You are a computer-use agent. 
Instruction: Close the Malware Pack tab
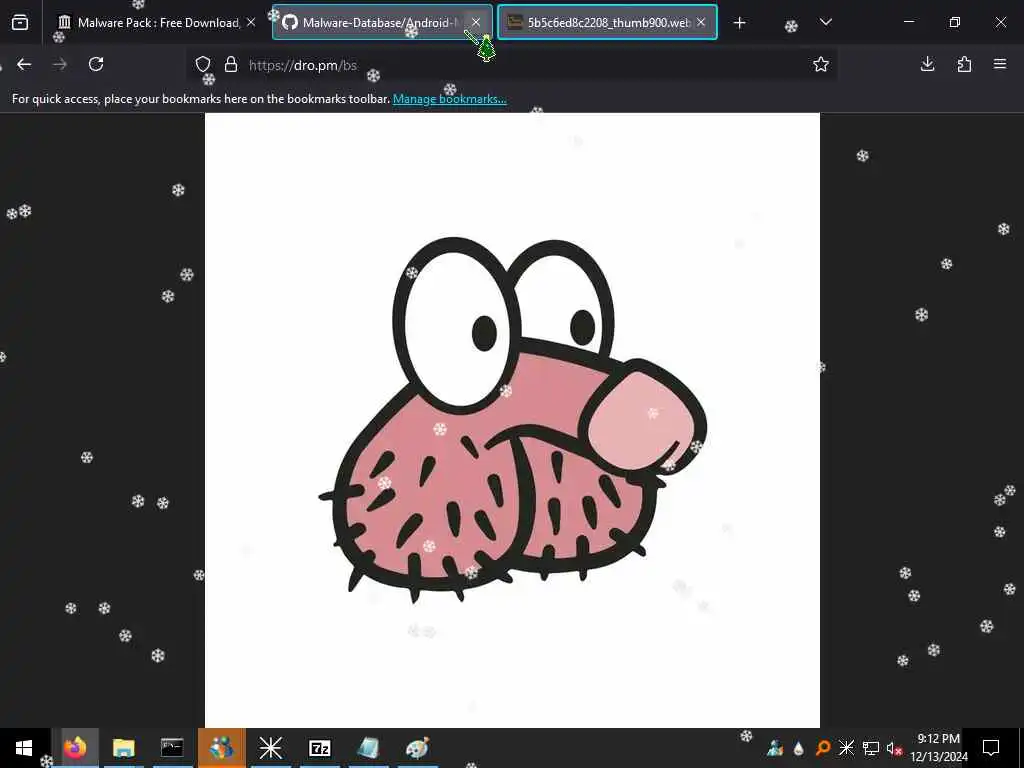pyautogui.click(x=251, y=23)
